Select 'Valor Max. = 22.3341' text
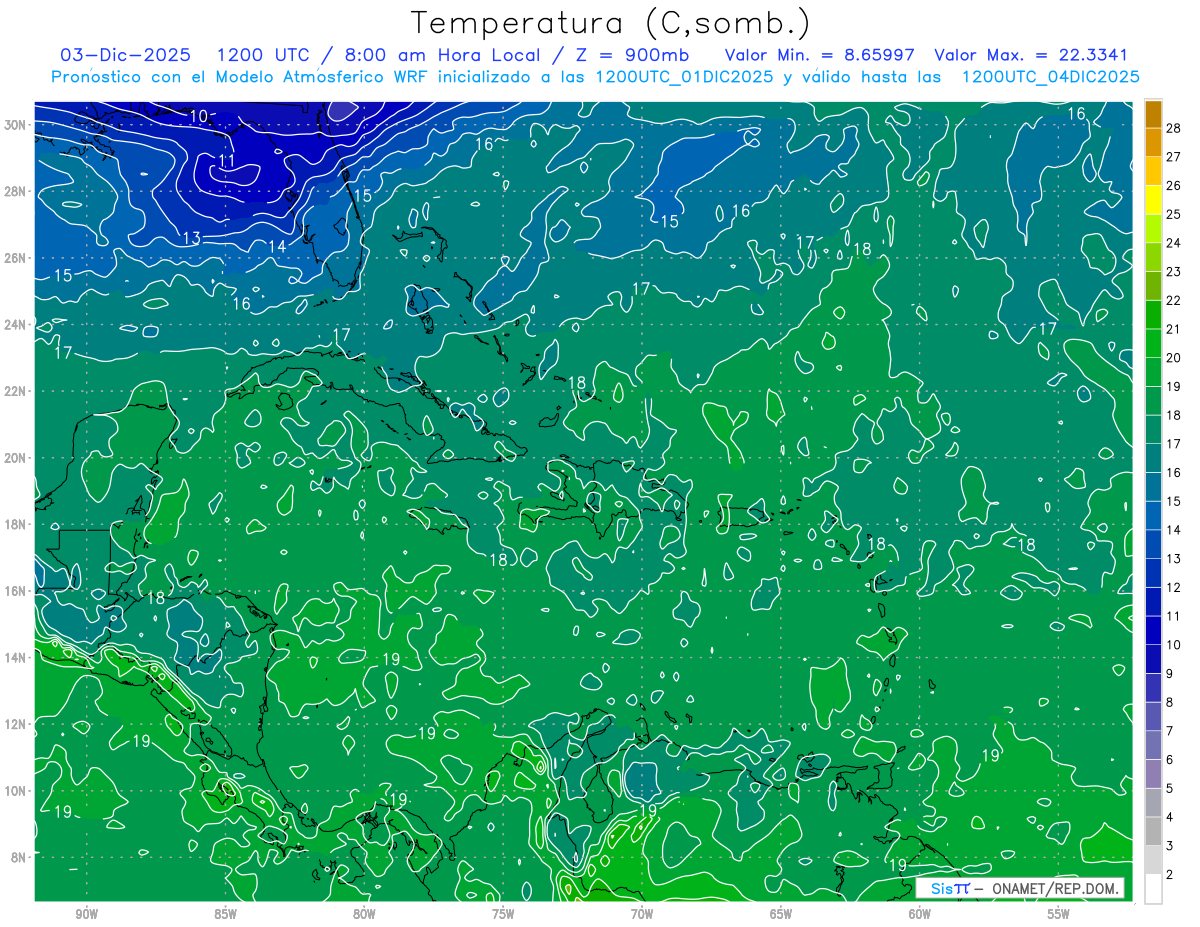 point(1030,55)
